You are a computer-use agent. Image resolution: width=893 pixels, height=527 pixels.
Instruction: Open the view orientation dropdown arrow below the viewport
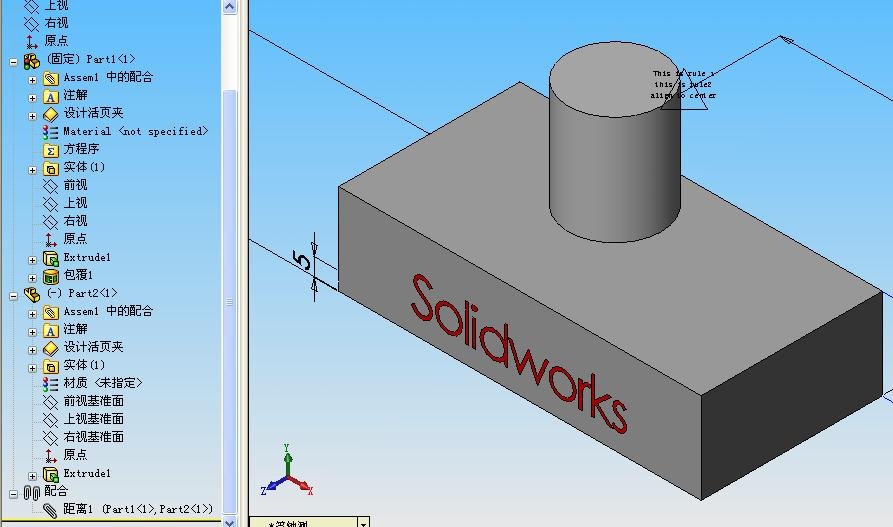point(363,522)
